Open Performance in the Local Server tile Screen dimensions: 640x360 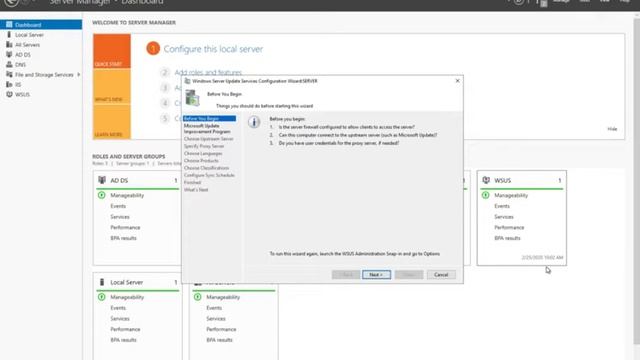pos(125,329)
